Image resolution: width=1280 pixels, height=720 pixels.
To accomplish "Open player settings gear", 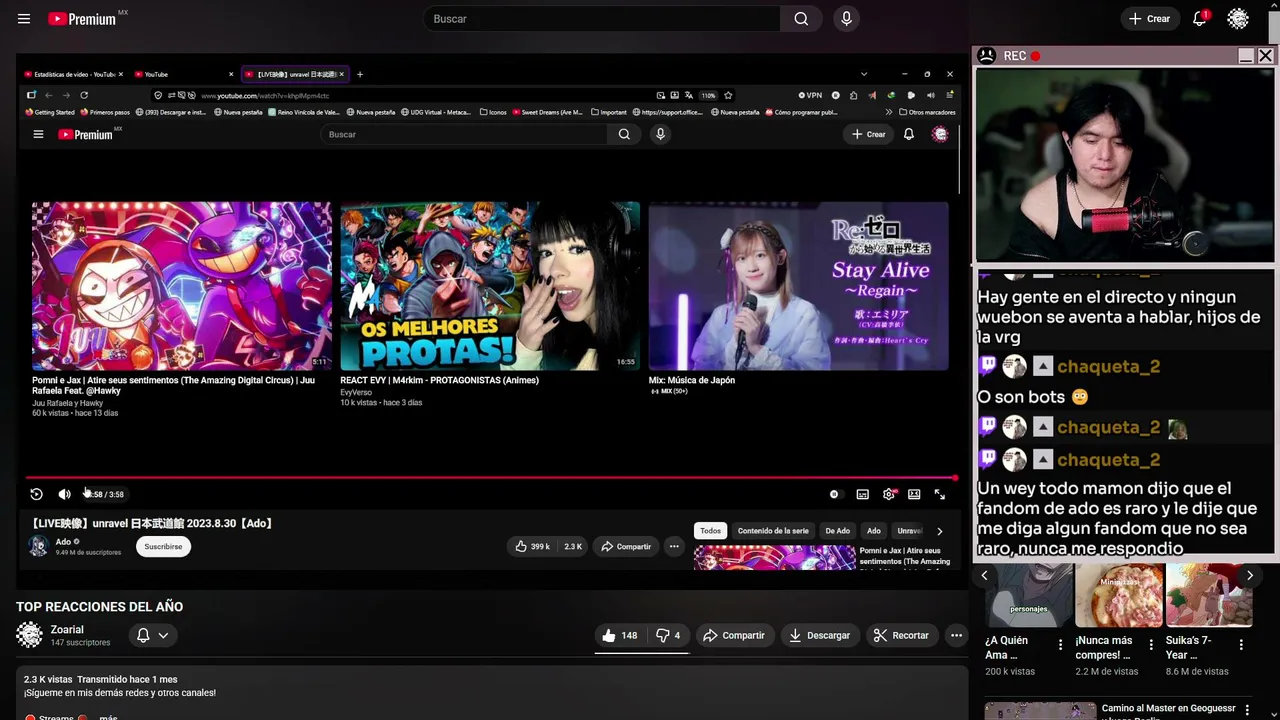I will point(889,494).
